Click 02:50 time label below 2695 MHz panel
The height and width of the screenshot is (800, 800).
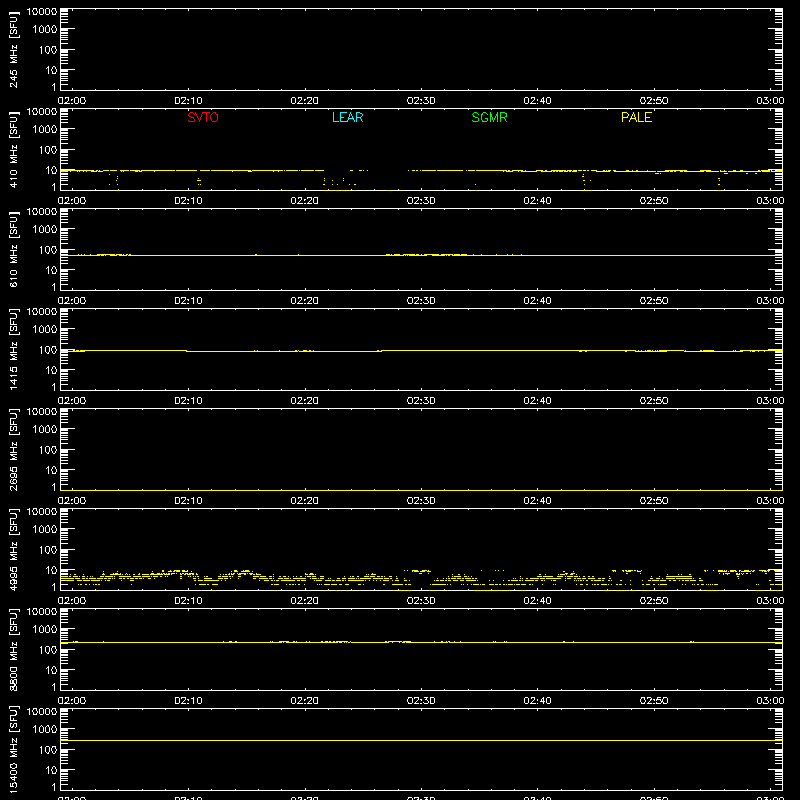[x=654, y=501]
